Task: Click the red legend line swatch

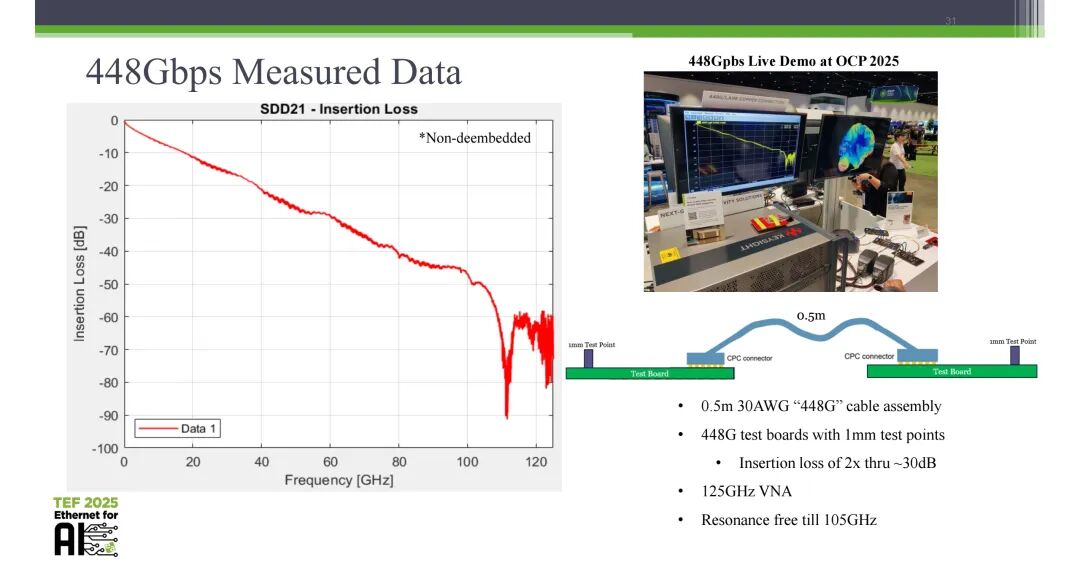Action: point(158,428)
